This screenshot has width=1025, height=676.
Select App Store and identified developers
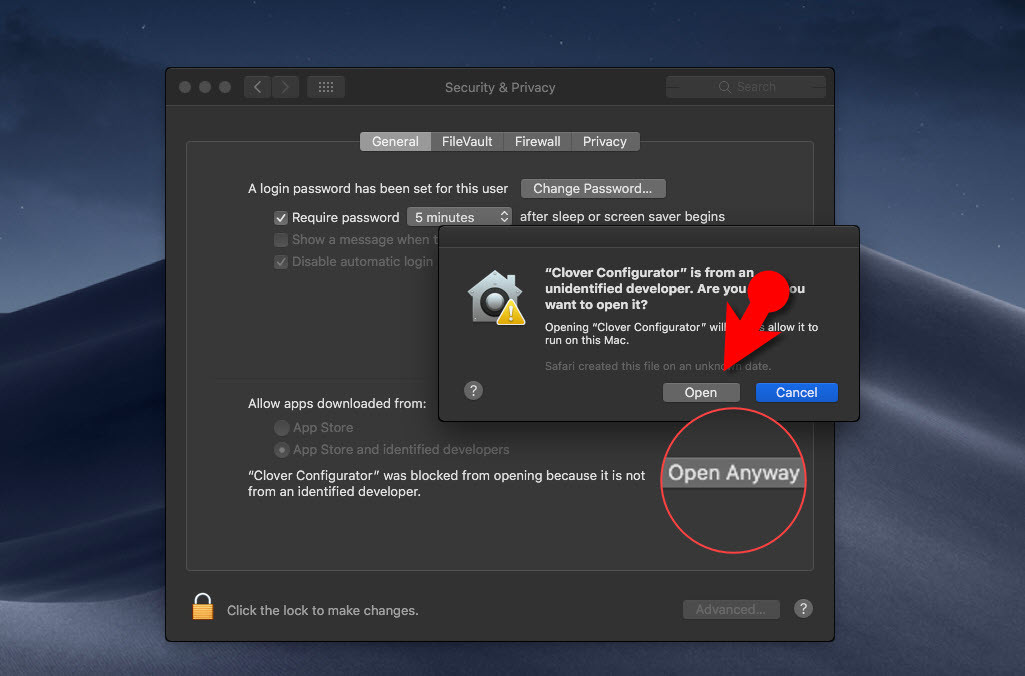pos(282,450)
